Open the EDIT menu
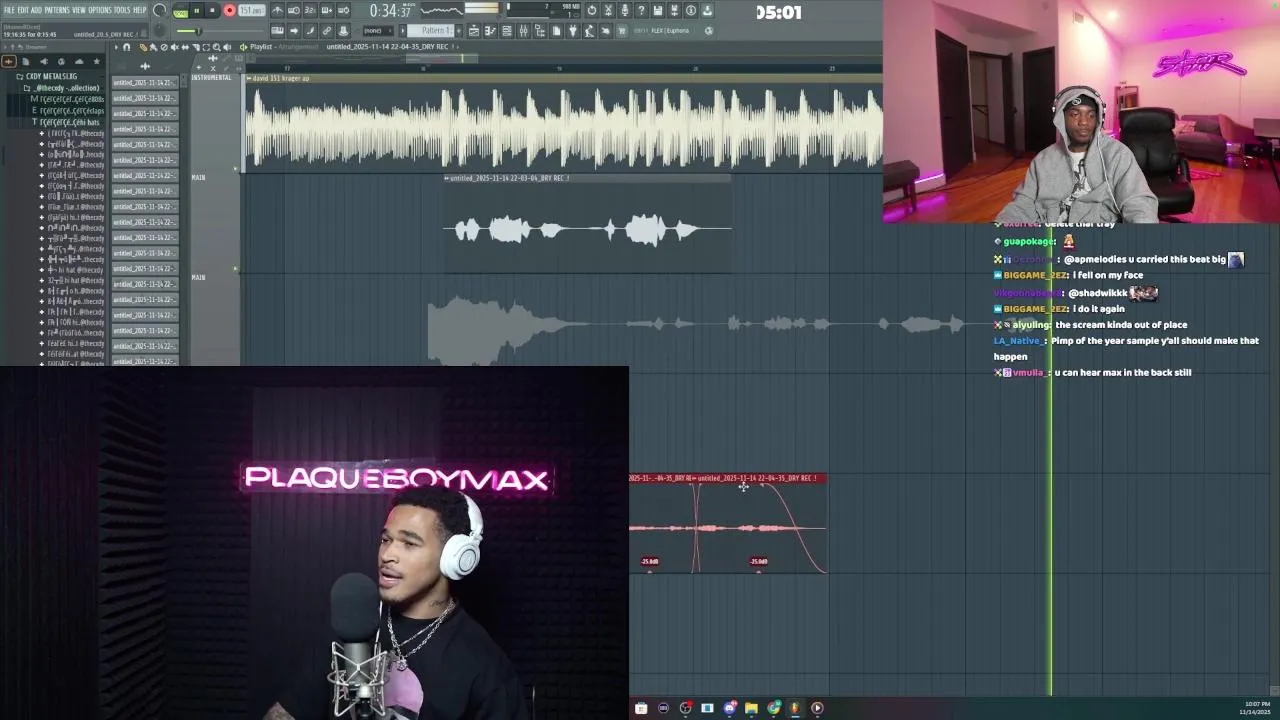This screenshot has height=720, width=1280. point(23,10)
